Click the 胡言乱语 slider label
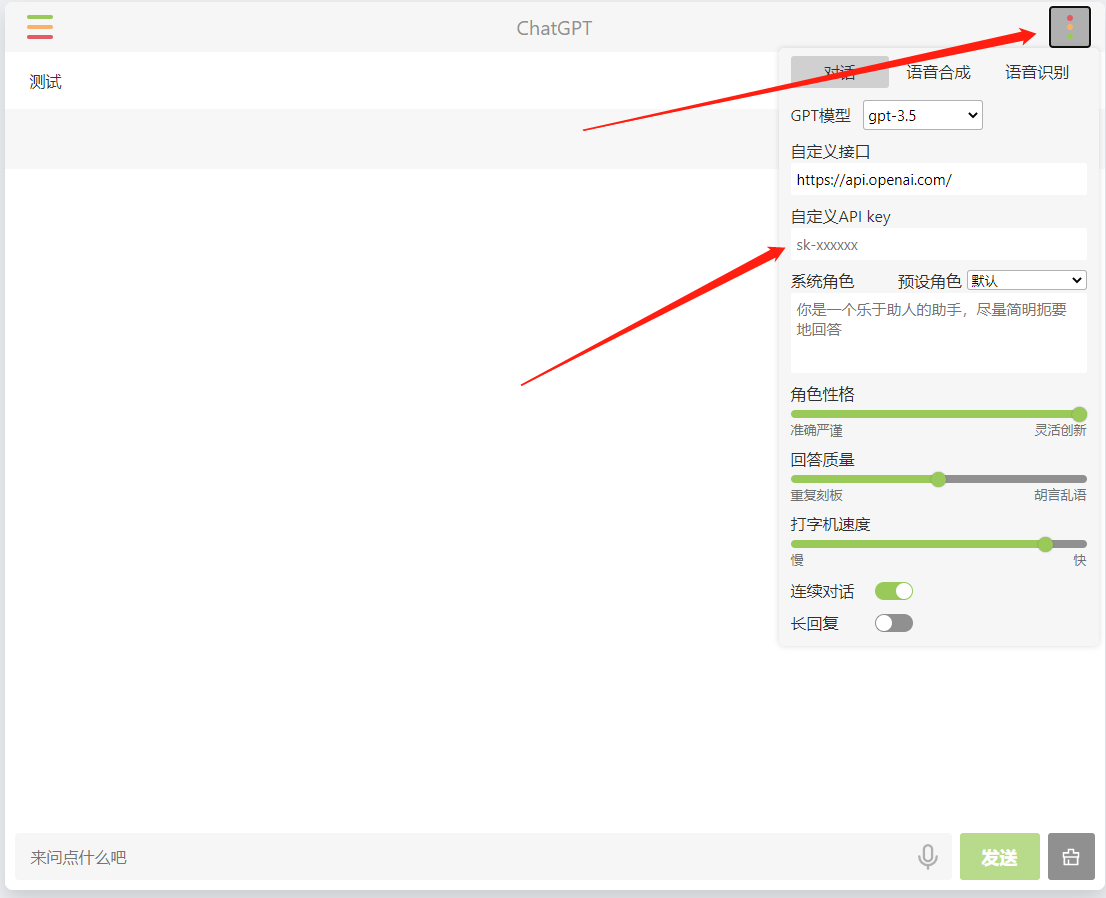 1060,495
